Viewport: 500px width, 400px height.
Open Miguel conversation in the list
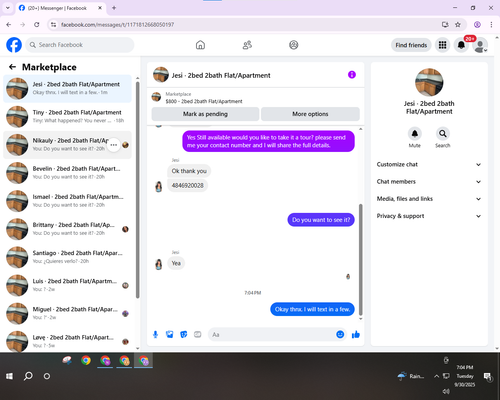coord(67,313)
